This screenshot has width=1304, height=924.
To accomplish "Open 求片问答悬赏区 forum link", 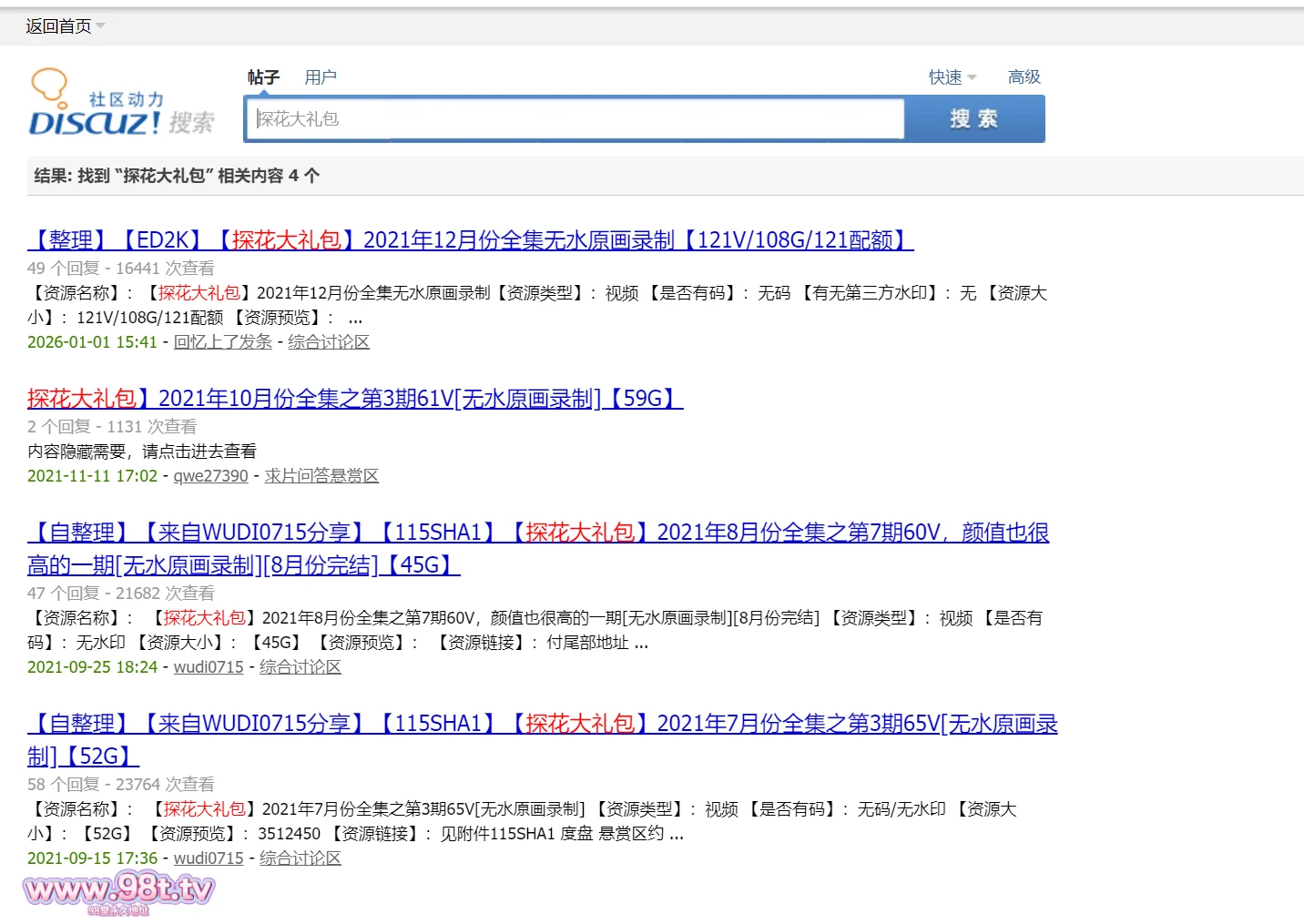I will 321,476.
